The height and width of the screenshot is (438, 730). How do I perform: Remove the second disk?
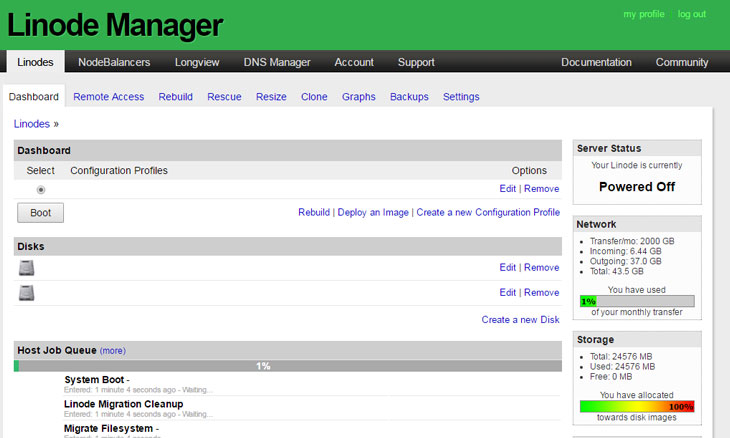point(541,292)
